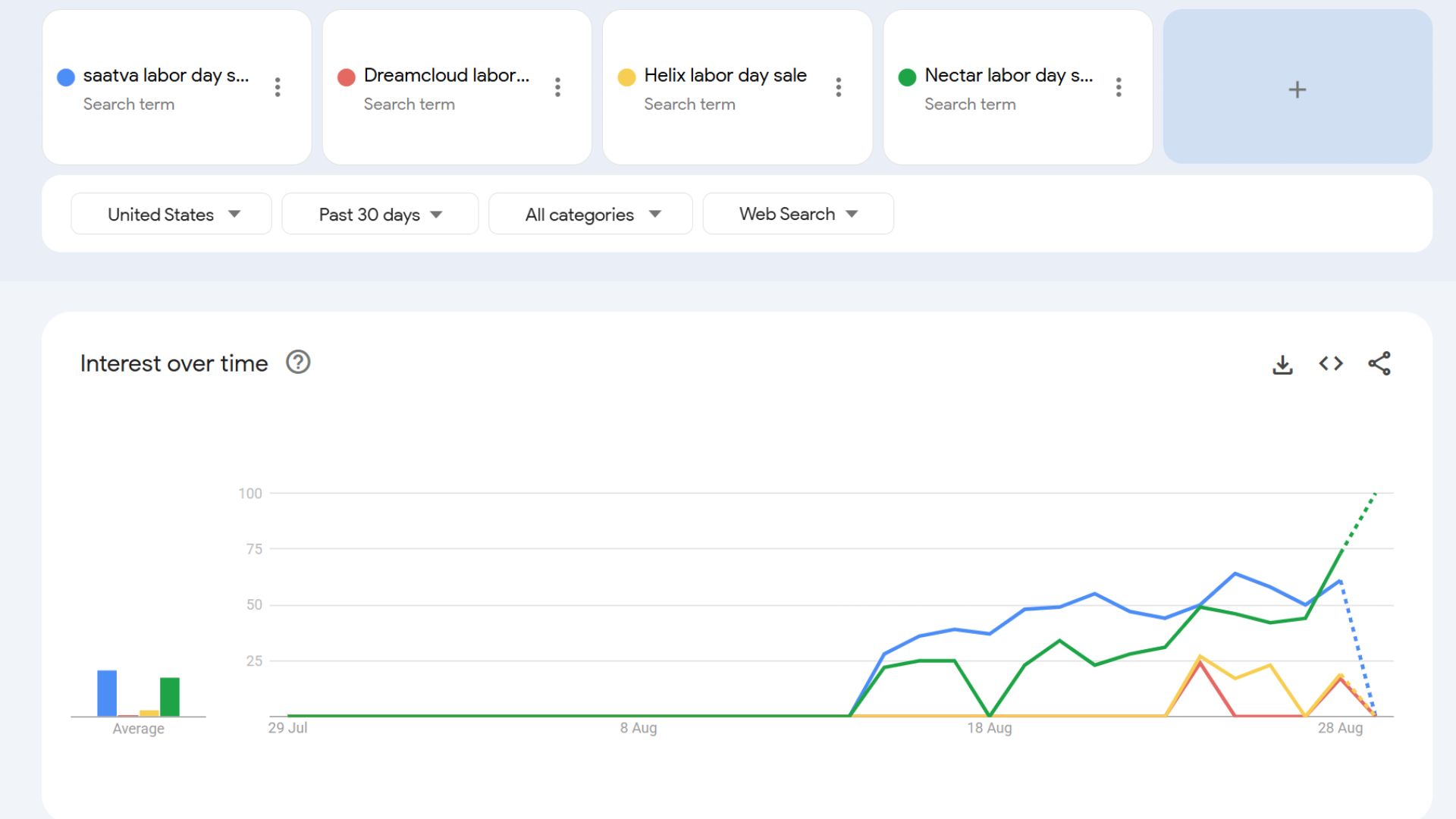Open the embed code option
This screenshot has height=819, width=1456.
pyautogui.click(x=1331, y=364)
